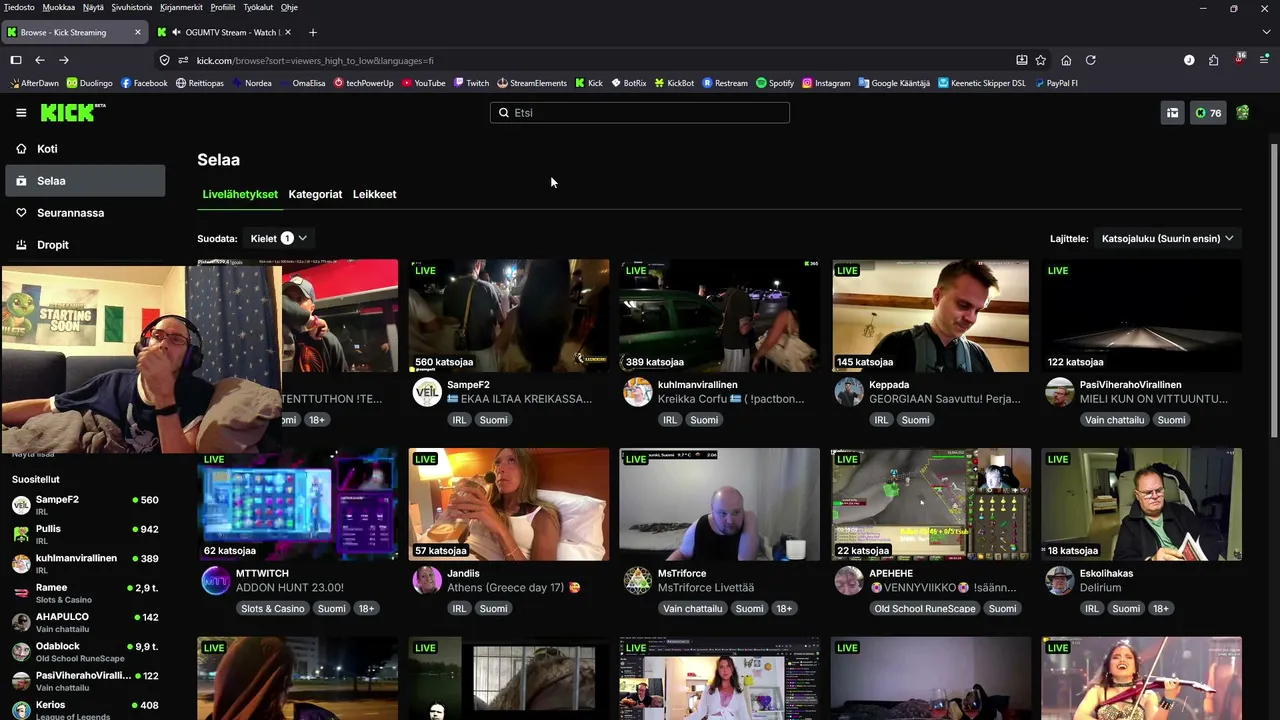Open the dashboard icon in Kick header
Screen dimensions: 1280x720
[x=1172, y=113]
